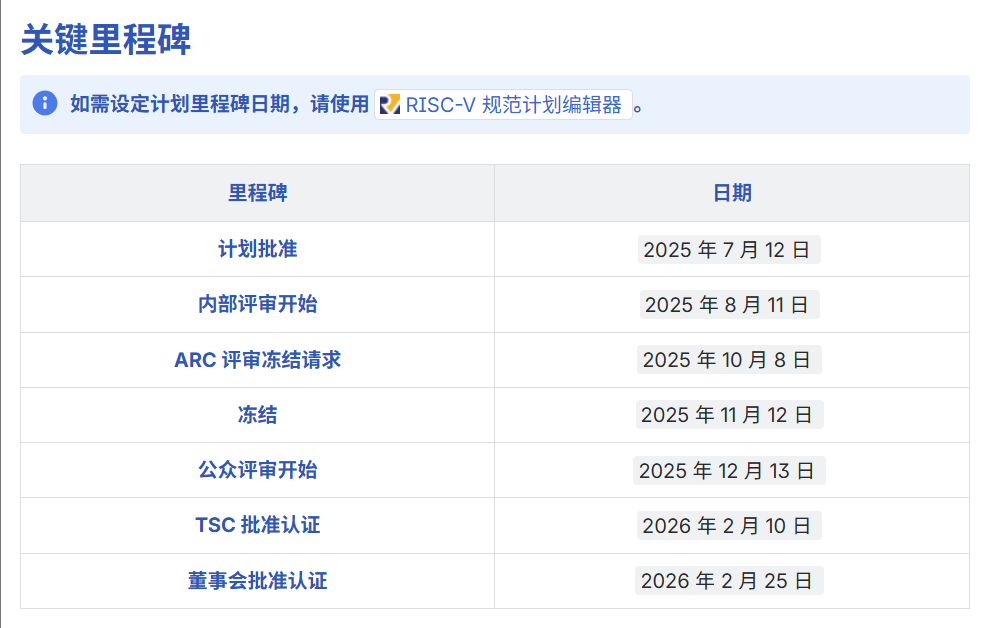Click the 董事会批准认证 milestone

point(257,581)
